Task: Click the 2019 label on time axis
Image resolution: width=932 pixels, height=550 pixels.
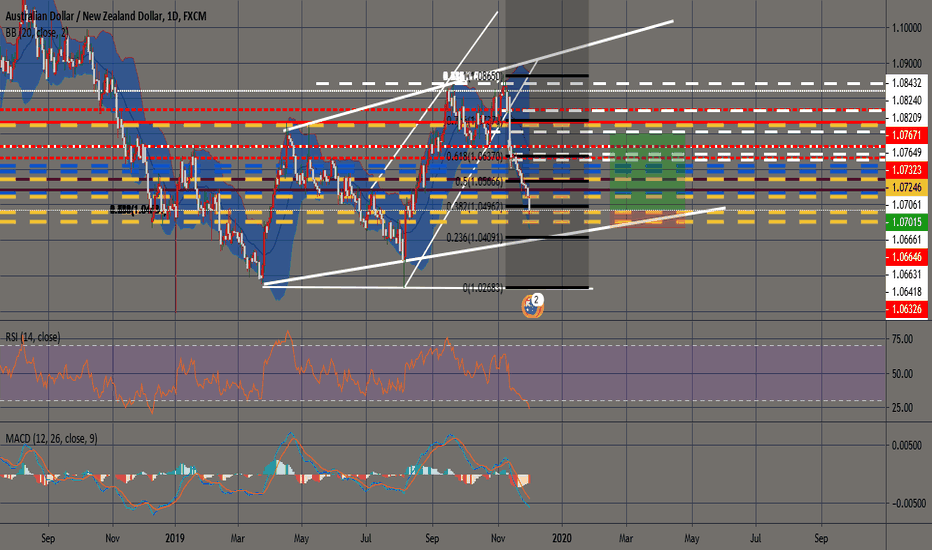Action: [175, 537]
